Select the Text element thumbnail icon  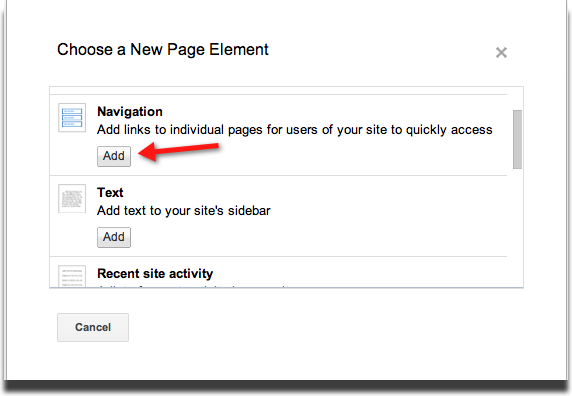pyautogui.click(x=72, y=198)
